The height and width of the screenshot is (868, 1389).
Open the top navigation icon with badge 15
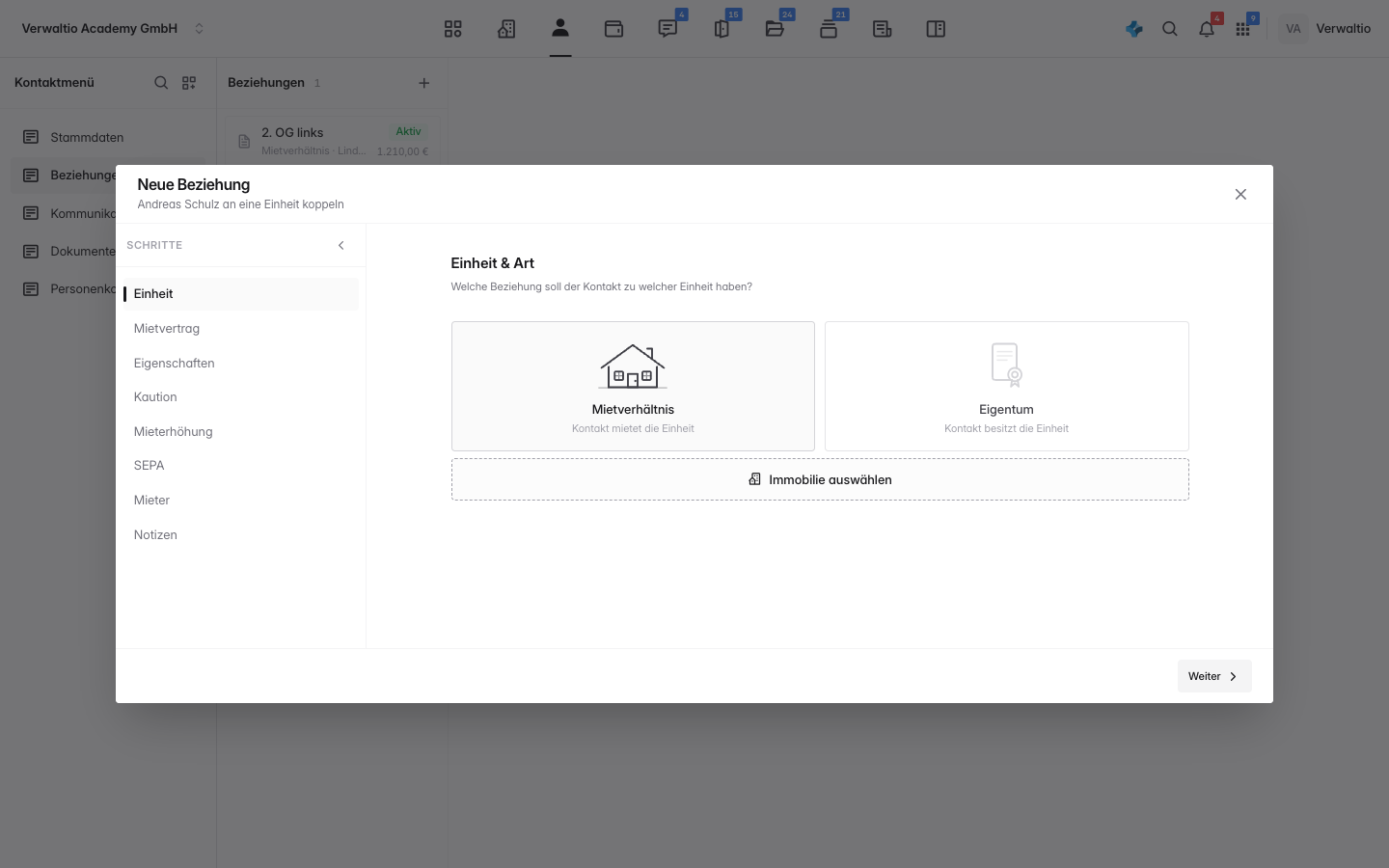click(722, 29)
